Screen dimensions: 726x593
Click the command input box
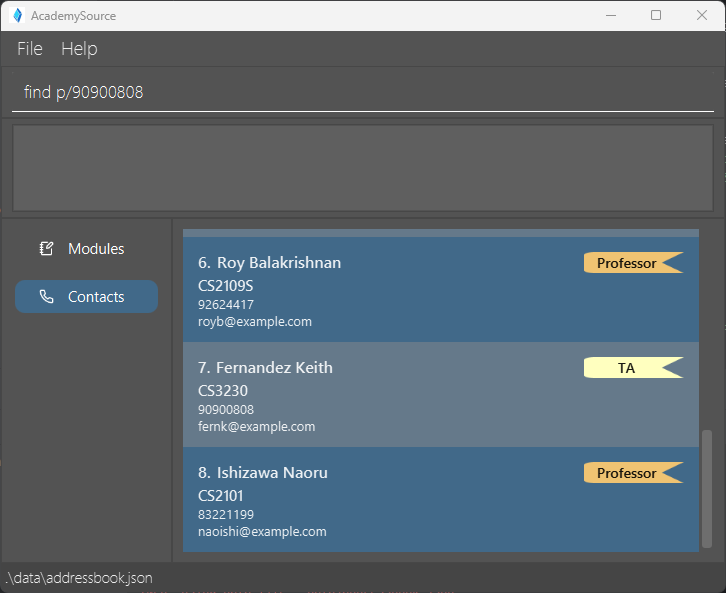(x=362, y=92)
